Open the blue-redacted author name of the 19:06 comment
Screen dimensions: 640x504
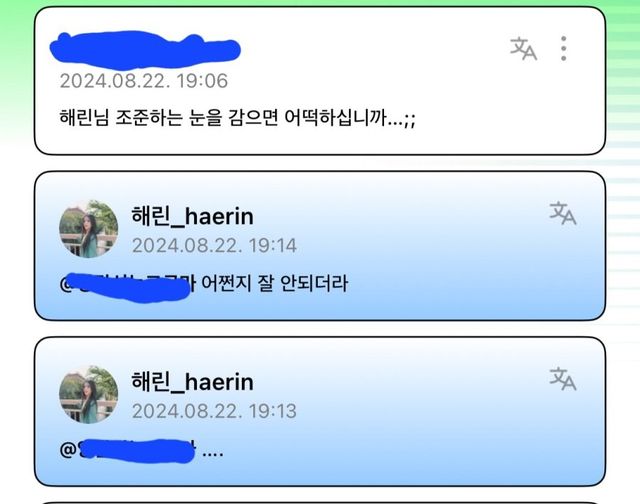click(x=145, y=50)
